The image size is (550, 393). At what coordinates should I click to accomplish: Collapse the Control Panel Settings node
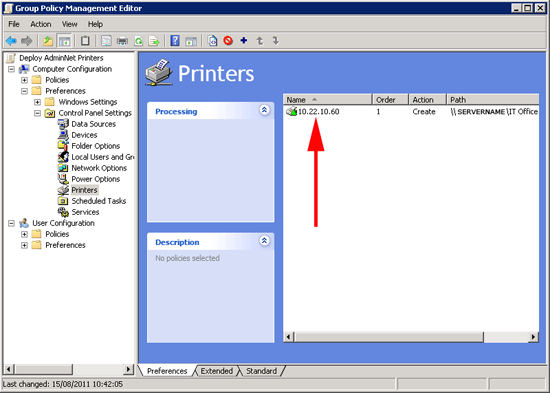click(37, 113)
